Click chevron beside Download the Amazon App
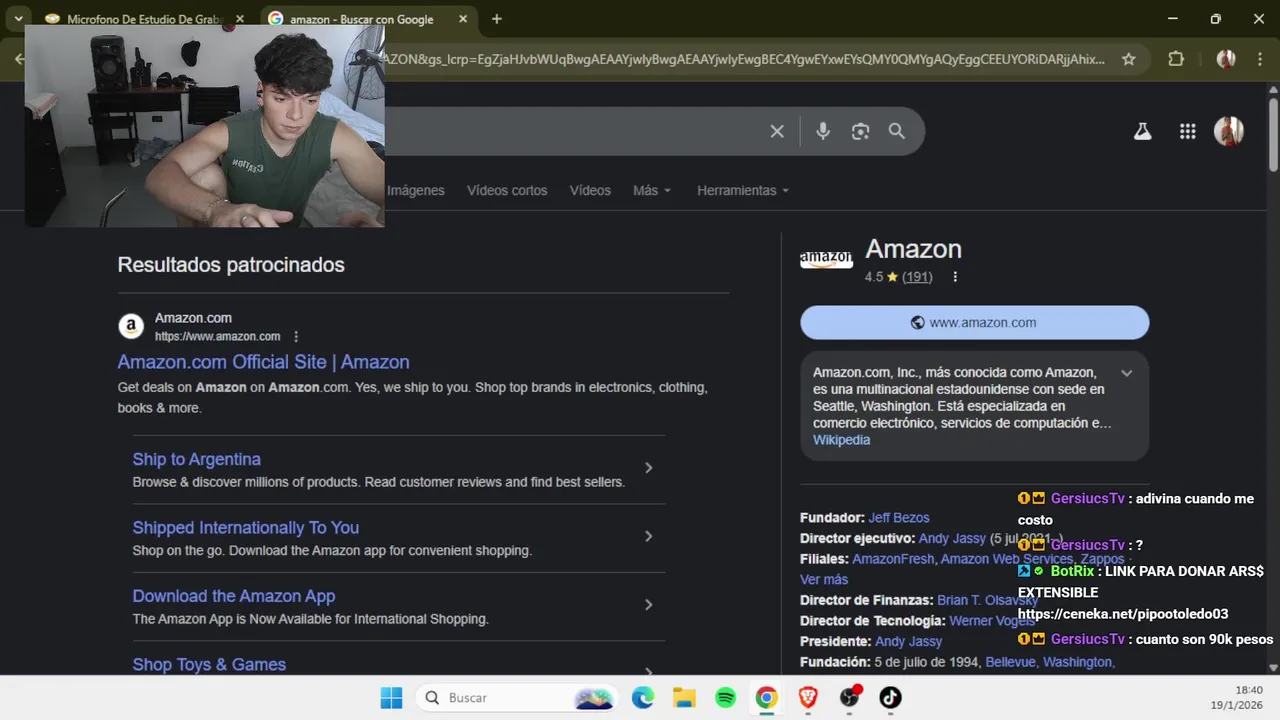Image resolution: width=1280 pixels, height=720 pixels. click(648, 604)
